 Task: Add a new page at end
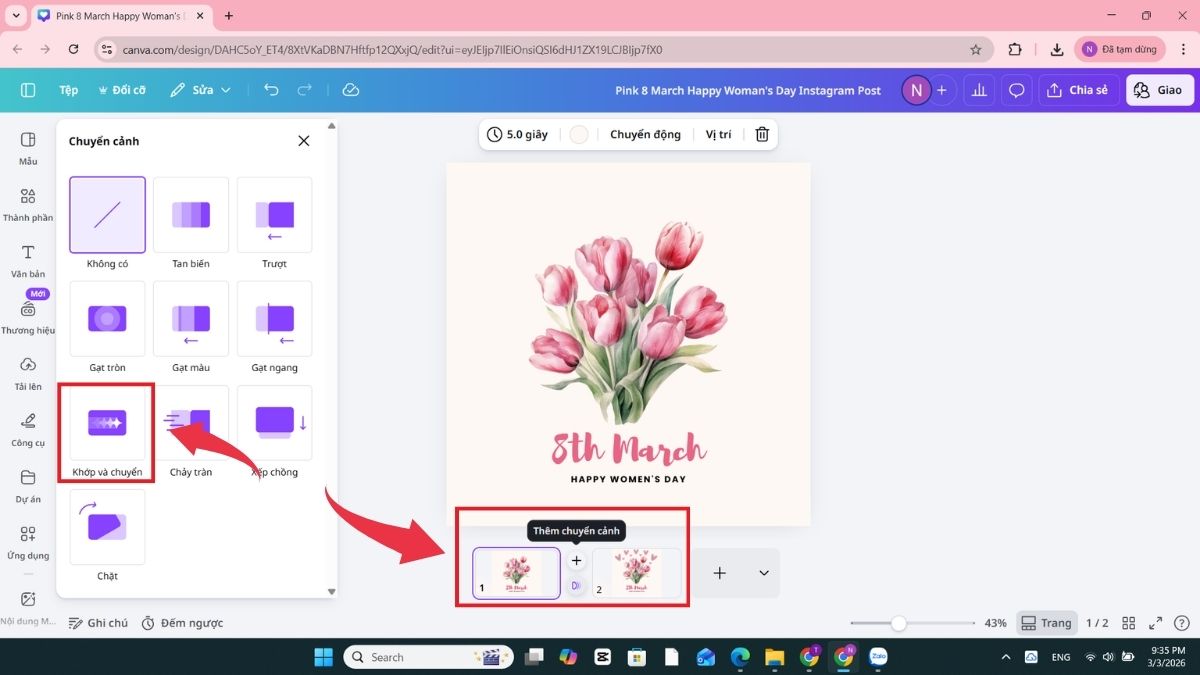pos(719,573)
